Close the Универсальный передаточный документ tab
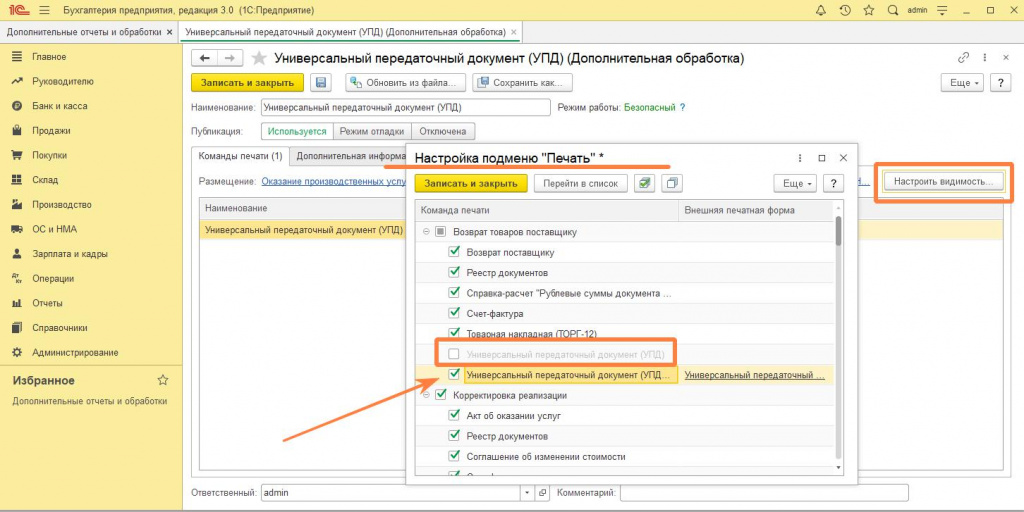This screenshot has width=1024, height=512. 513,31
